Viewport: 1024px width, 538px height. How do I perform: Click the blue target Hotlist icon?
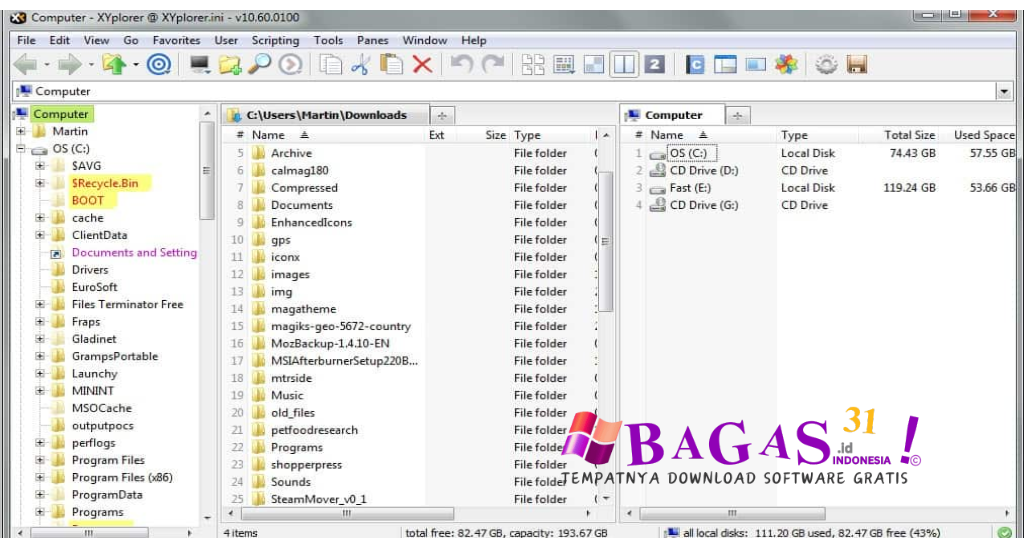159,65
